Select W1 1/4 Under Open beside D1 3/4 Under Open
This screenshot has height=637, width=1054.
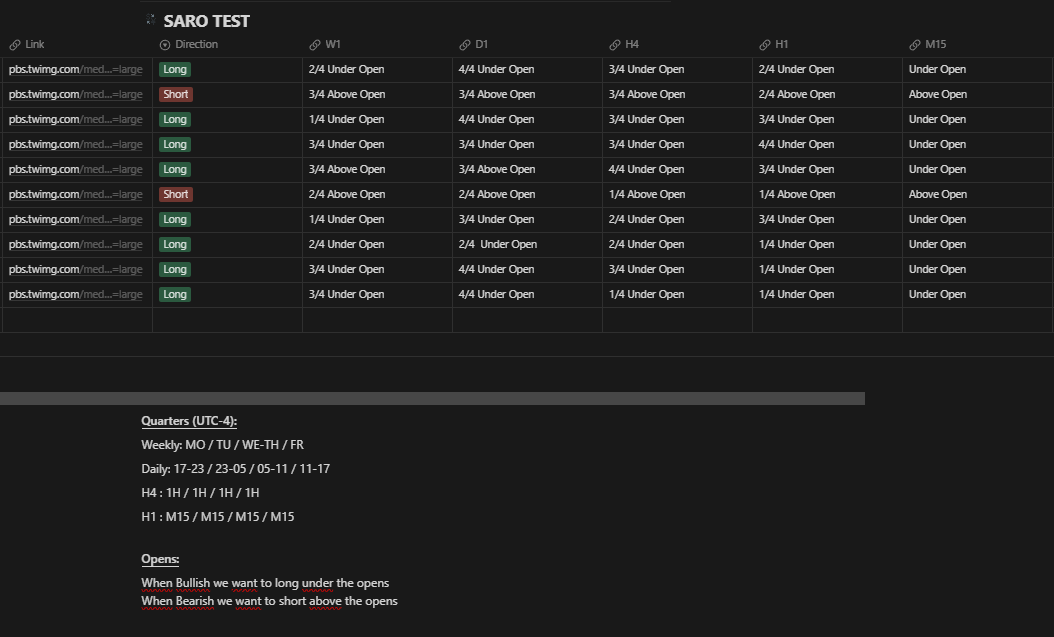377,219
